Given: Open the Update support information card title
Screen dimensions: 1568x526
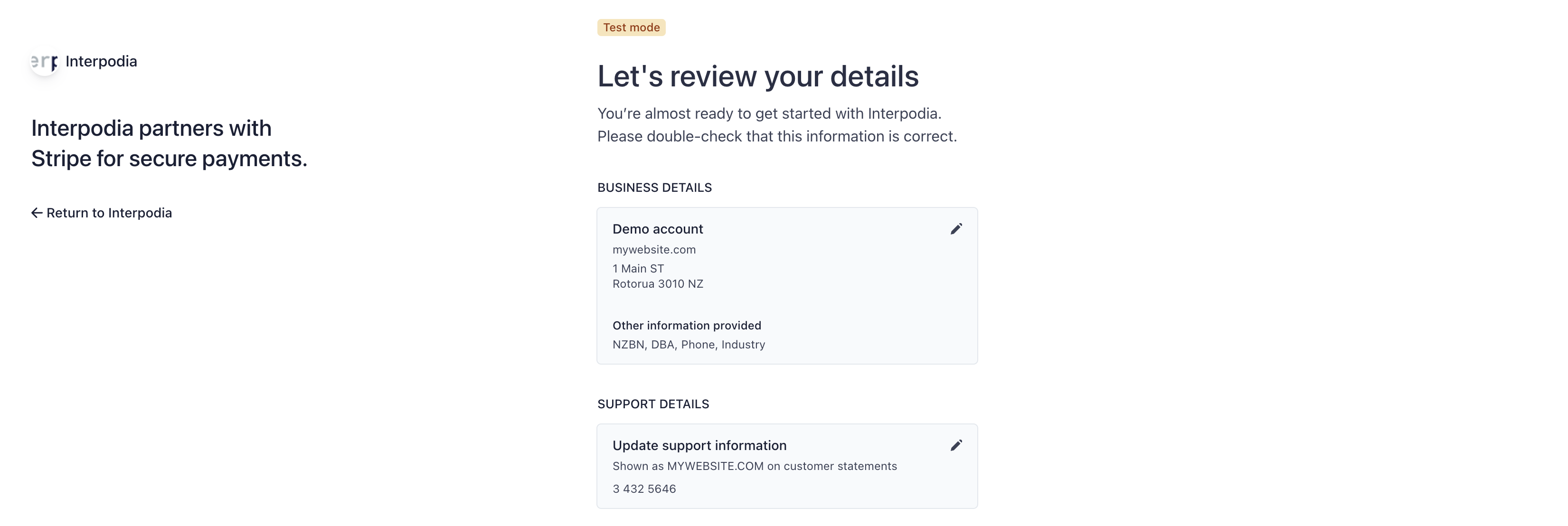Looking at the screenshot, I should click(699, 446).
